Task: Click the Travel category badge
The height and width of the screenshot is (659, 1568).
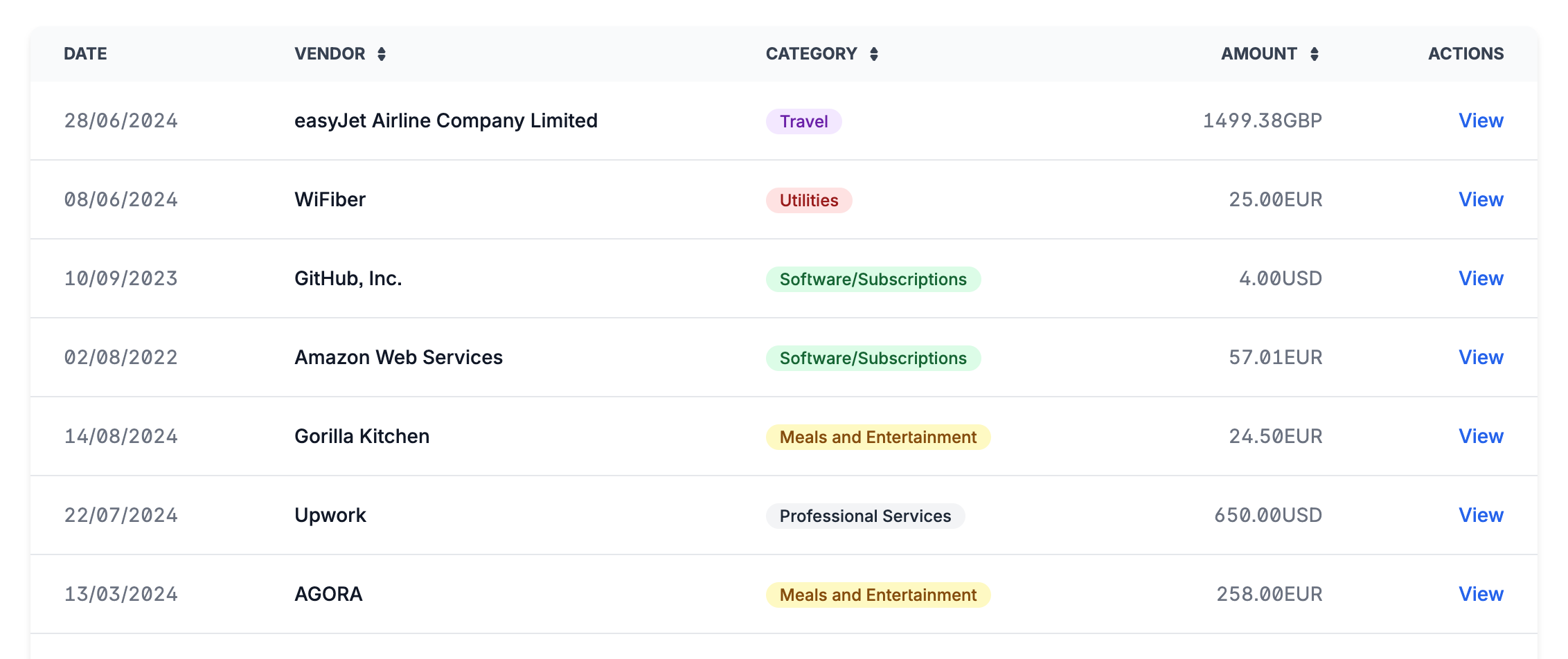Action: click(x=803, y=122)
